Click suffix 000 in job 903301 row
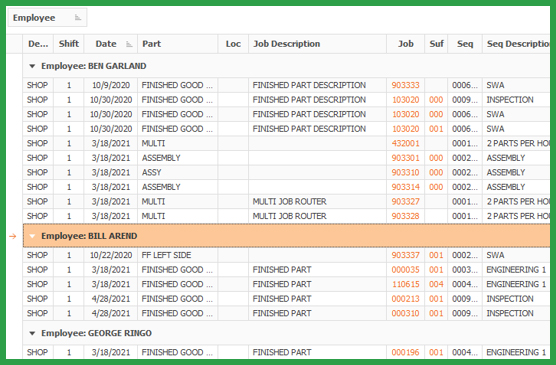This screenshot has height=365, width=556. coord(436,158)
